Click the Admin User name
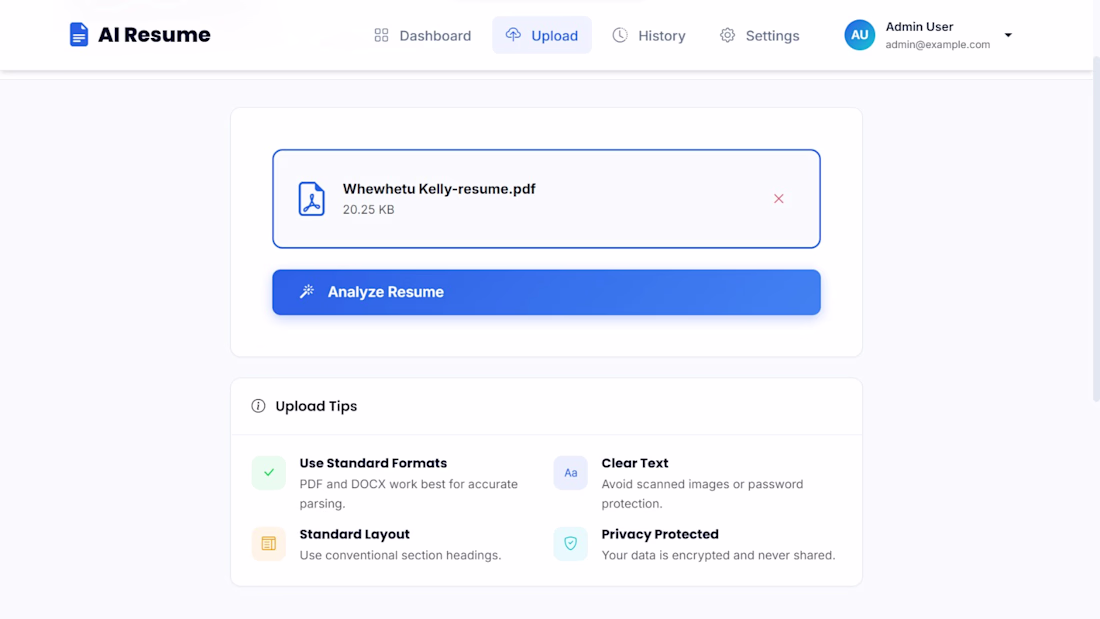This screenshot has height=619, width=1100. [x=919, y=27]
